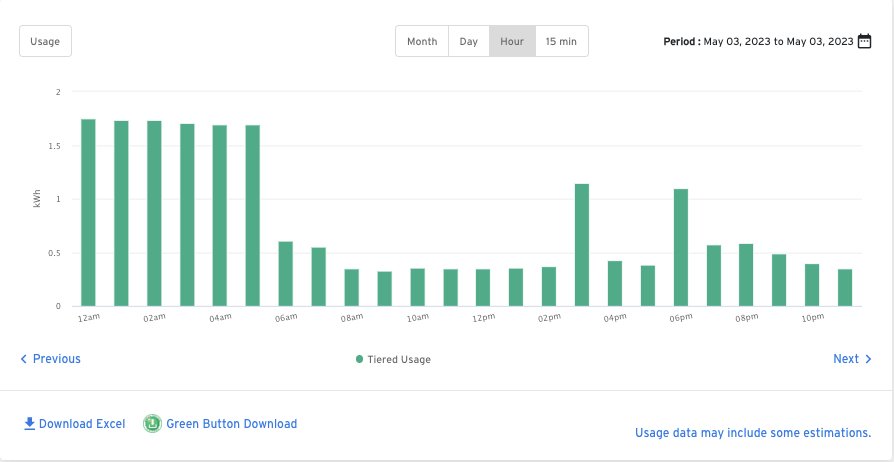Screen dimensions: 894x462
Task: Click the Tiered Usage legend label
Action: pyautogui.click(x=399, y=359)
